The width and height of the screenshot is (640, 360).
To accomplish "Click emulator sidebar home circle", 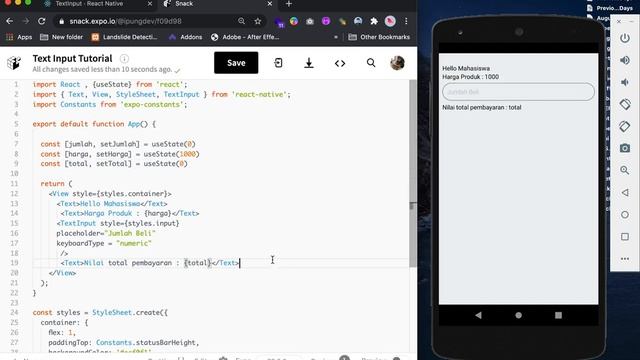I will [x=624, y=214].
